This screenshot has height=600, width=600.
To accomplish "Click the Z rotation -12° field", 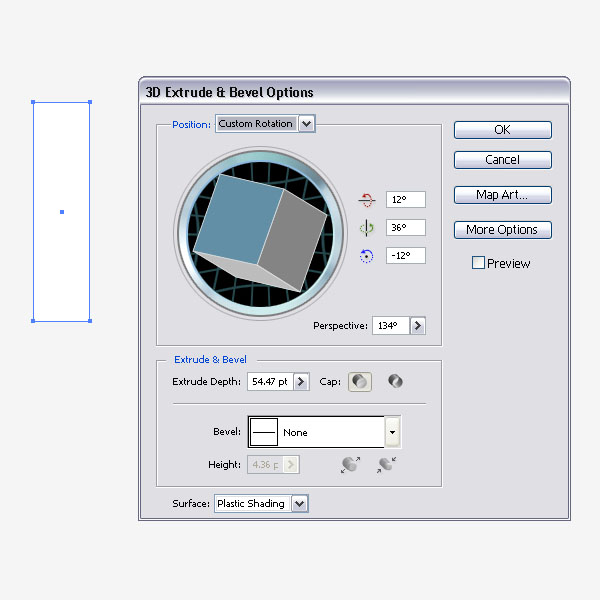I will (406, 255).
